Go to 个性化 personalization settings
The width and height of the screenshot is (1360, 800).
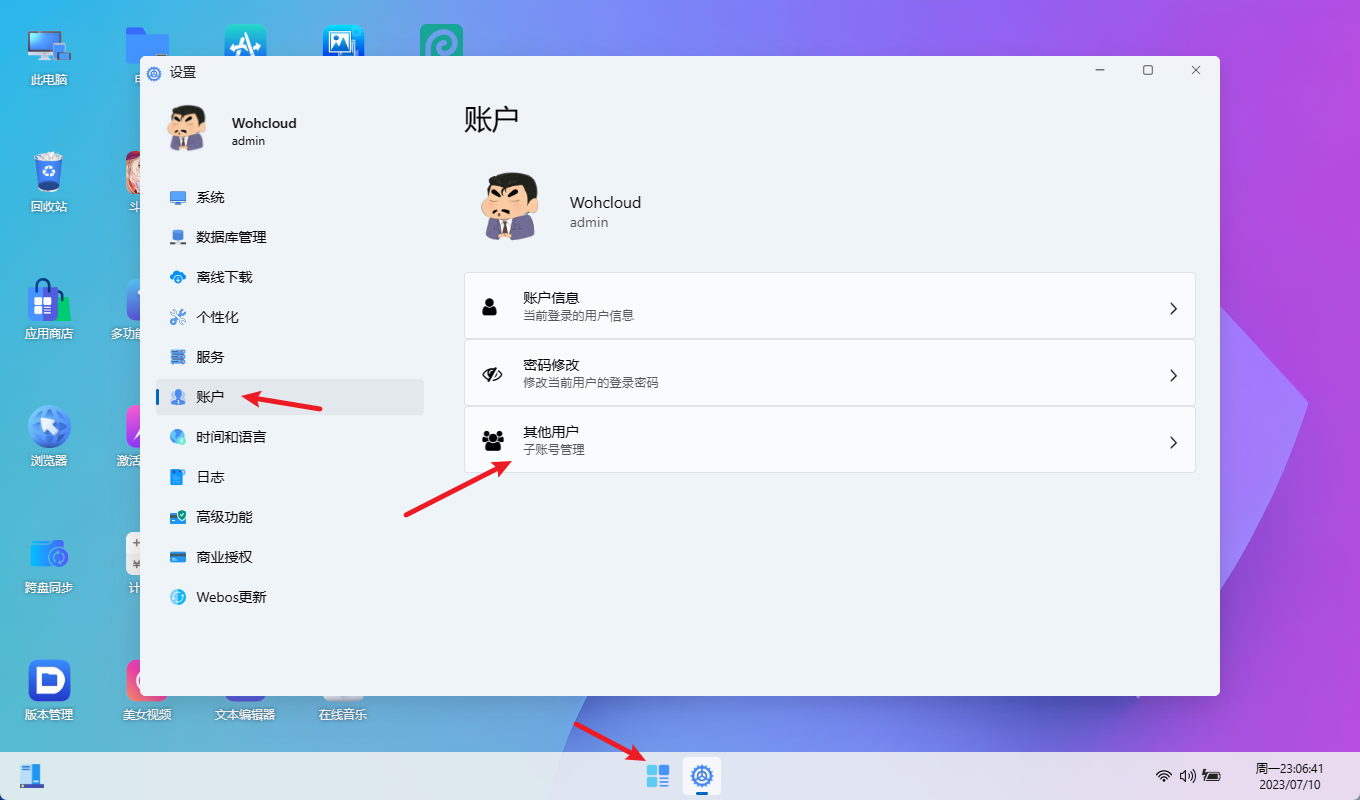(217, 317)
